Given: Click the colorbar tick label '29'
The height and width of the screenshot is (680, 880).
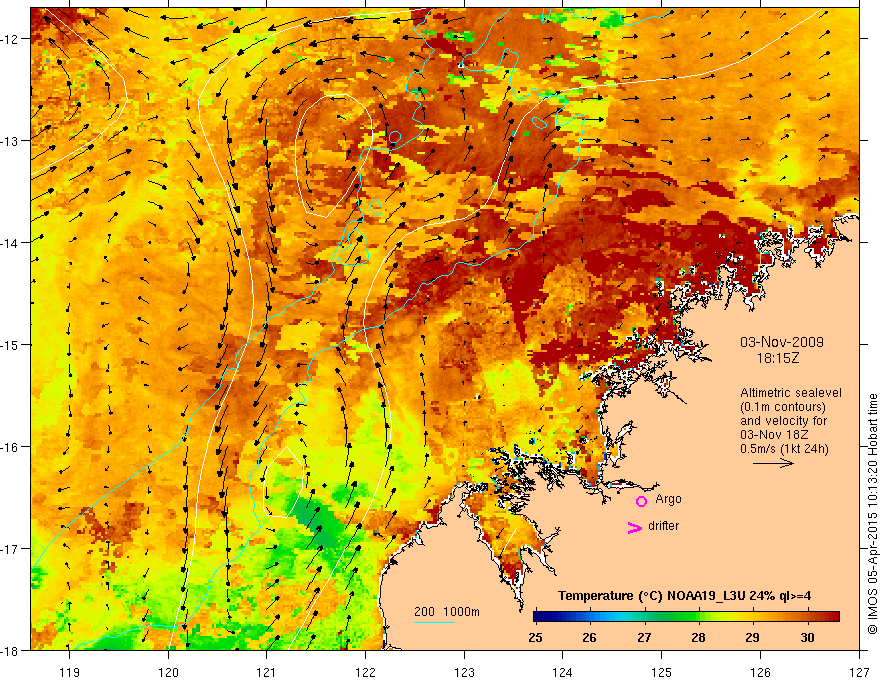Looking at the screenshot, I should (x=753, y=637).
